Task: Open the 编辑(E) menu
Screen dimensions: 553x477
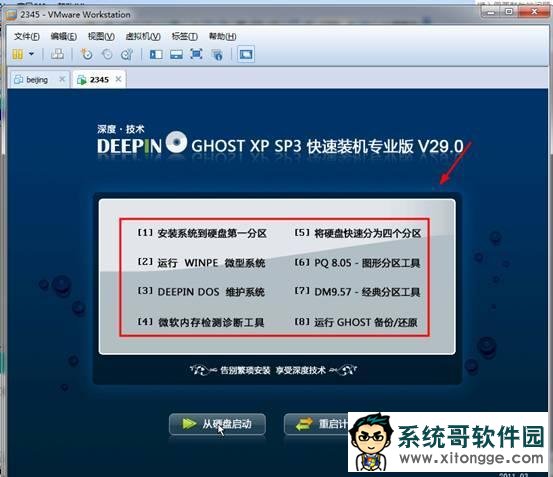Action: click(x=63, y=36)
